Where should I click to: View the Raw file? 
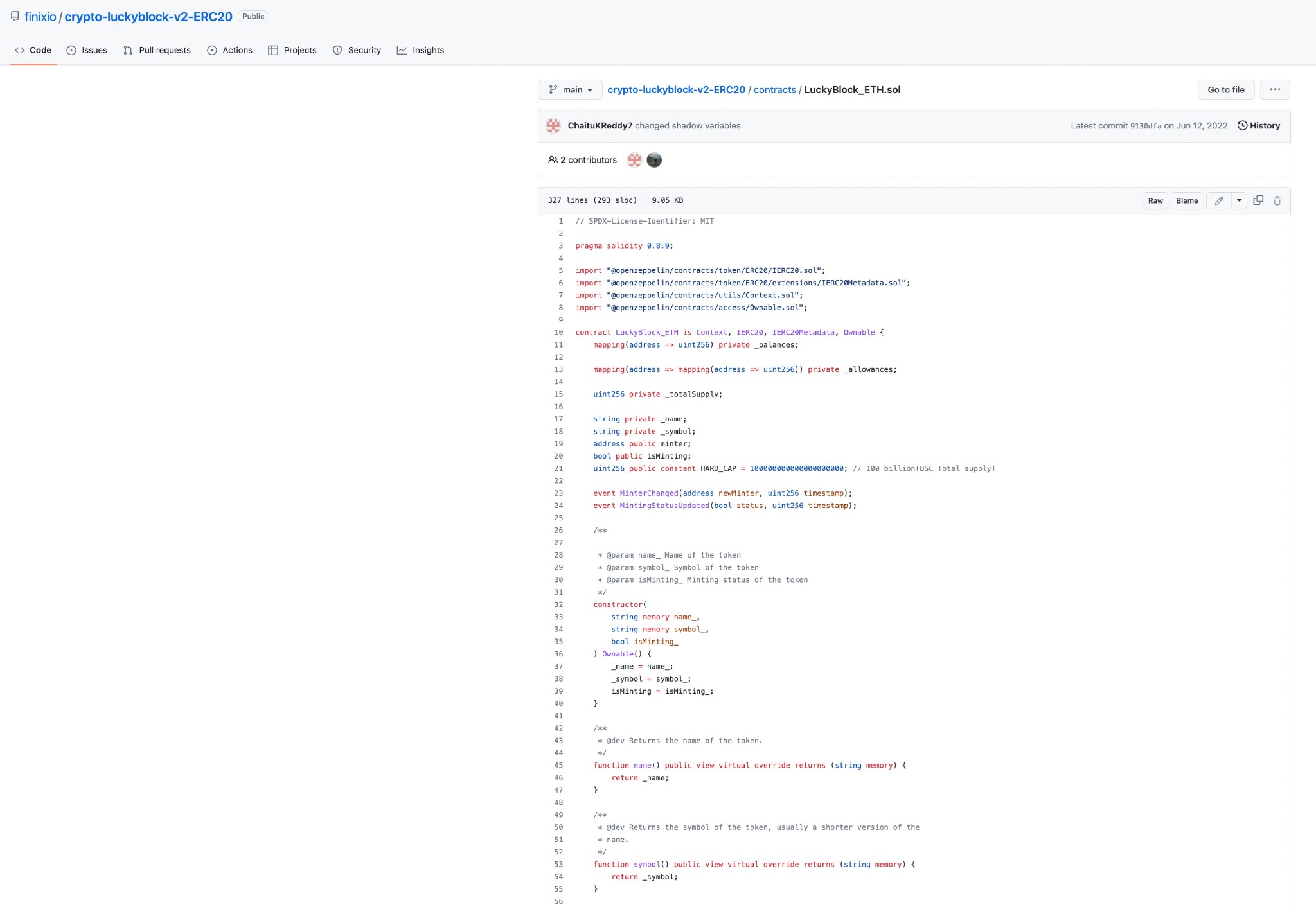point(1155,201)
